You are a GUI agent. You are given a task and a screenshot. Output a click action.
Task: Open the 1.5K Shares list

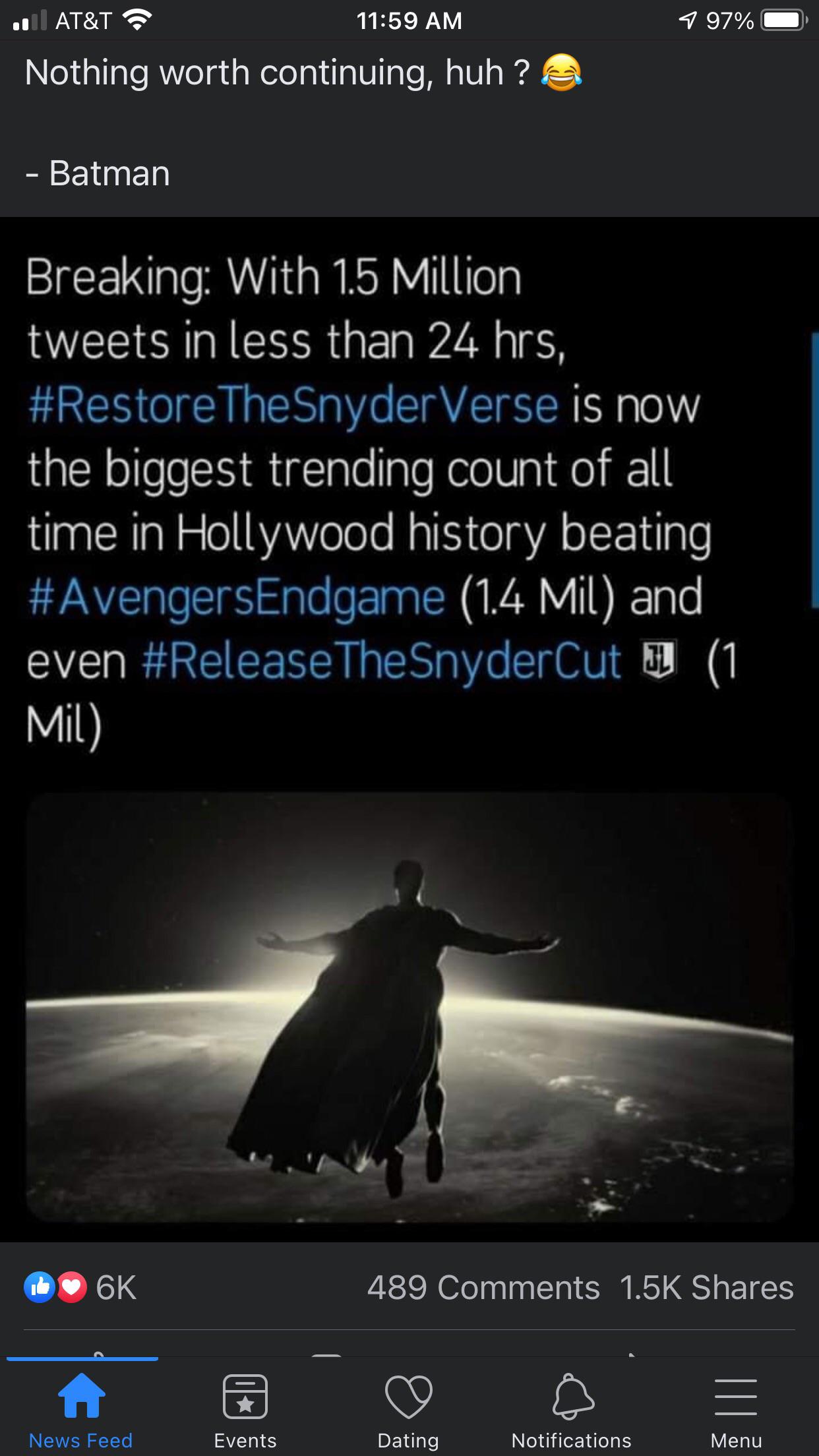[706, 1287]
